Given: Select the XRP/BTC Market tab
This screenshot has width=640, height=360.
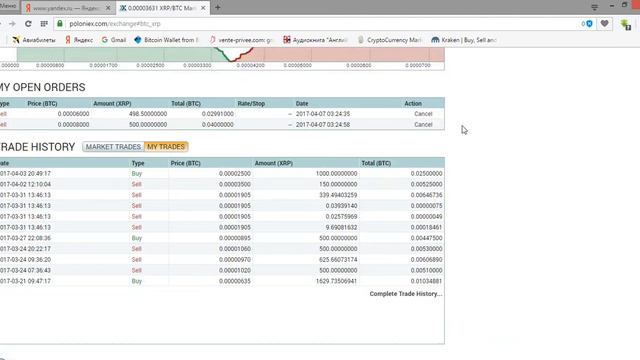Looking at the screenshot, I should tap(162, 8).
